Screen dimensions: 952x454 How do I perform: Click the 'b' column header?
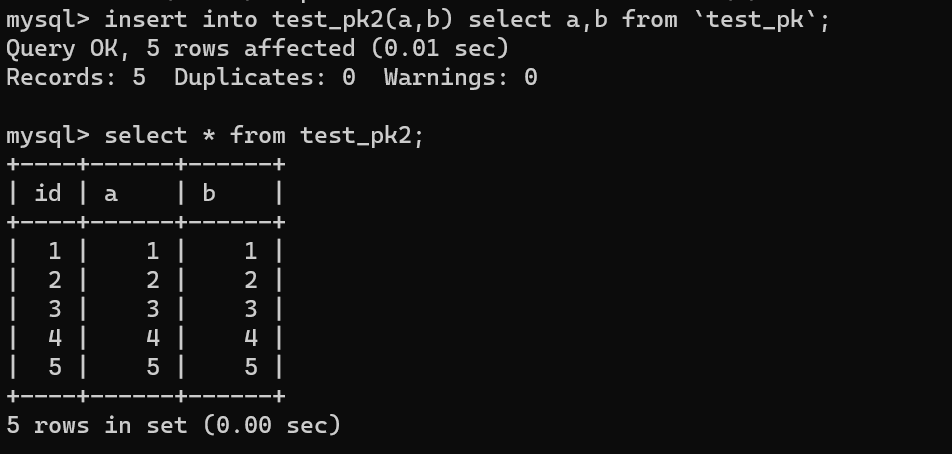tap(209, 193)
